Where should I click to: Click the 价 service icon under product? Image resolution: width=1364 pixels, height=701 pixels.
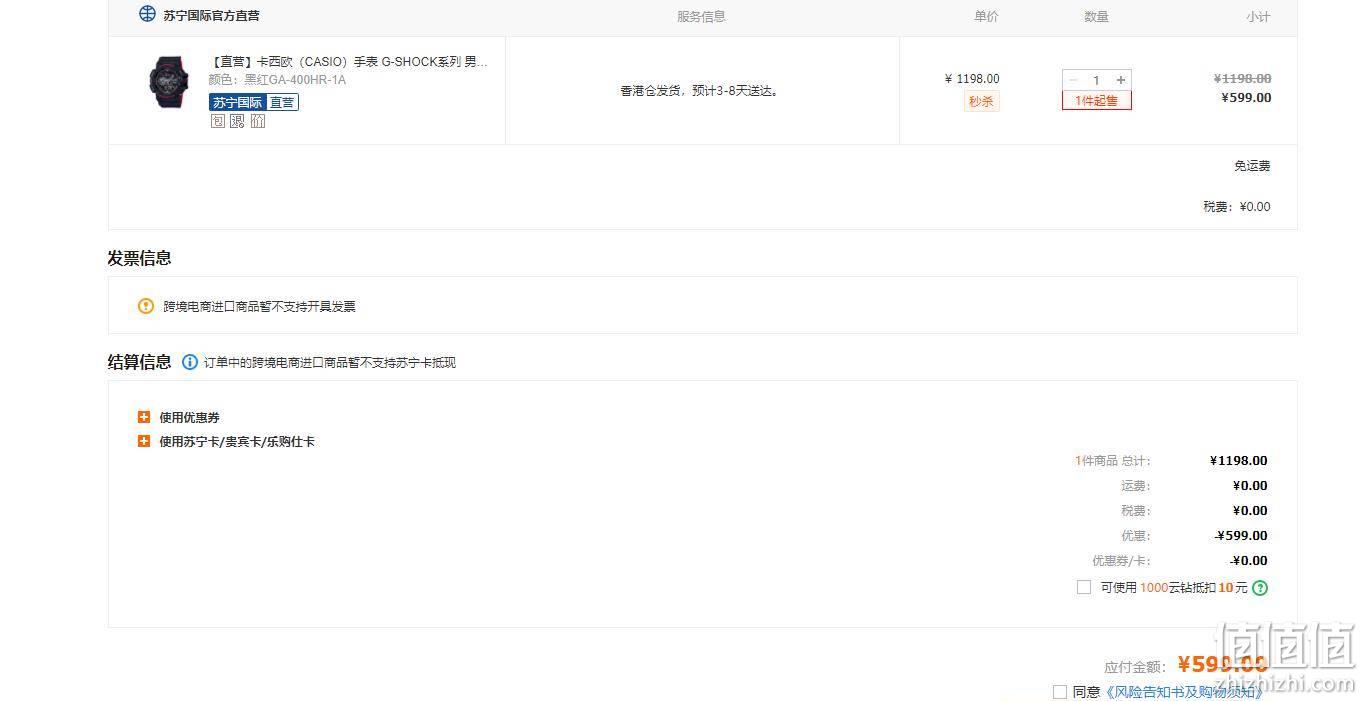point(257,121)
